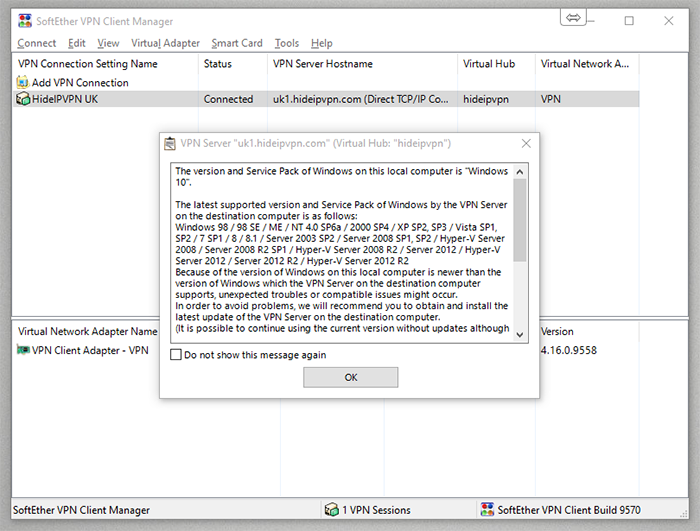Click the 1 VPN Sessions status text
700x531 pixels.
(x=376, y=510)
